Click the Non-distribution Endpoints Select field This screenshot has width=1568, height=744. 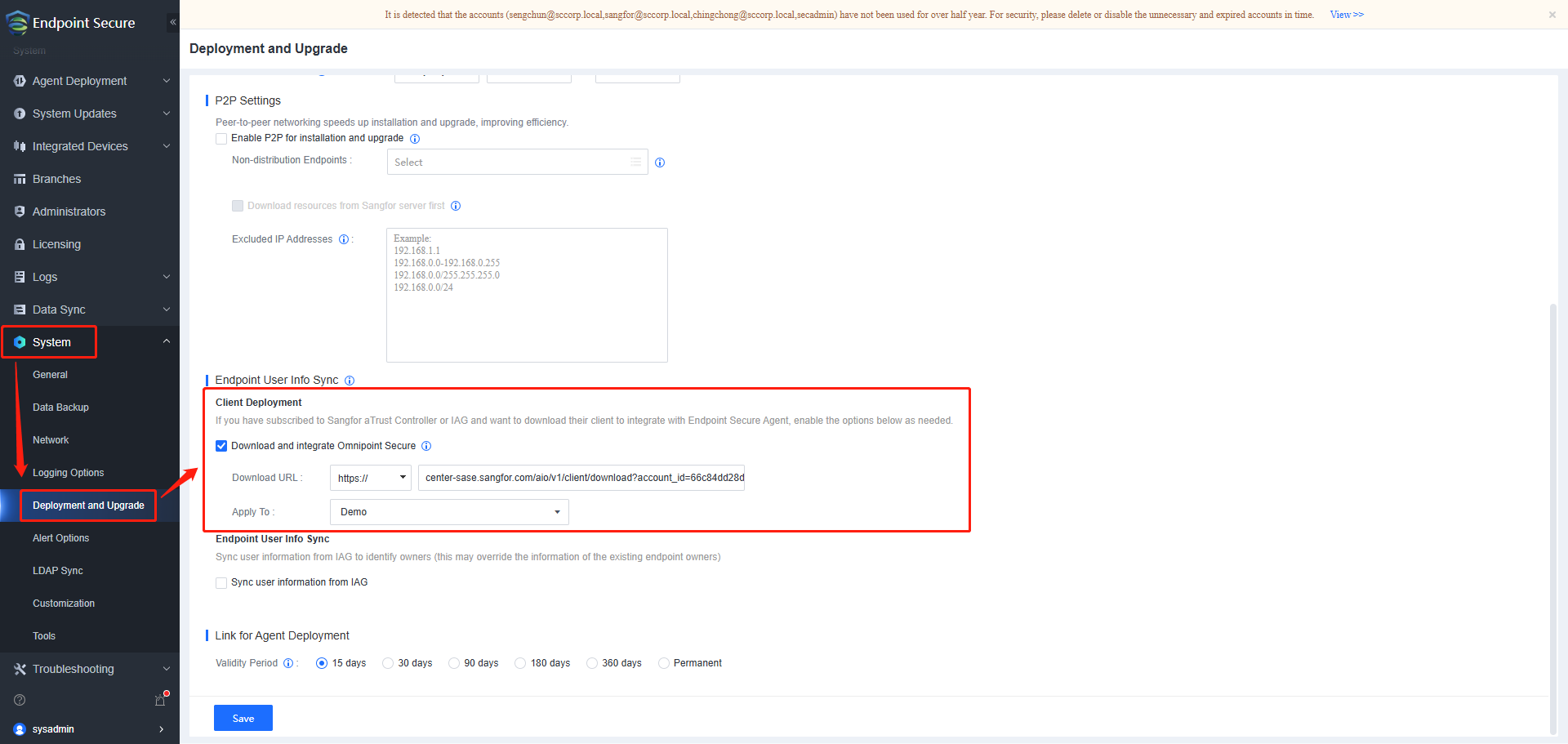tap(518, 162)
